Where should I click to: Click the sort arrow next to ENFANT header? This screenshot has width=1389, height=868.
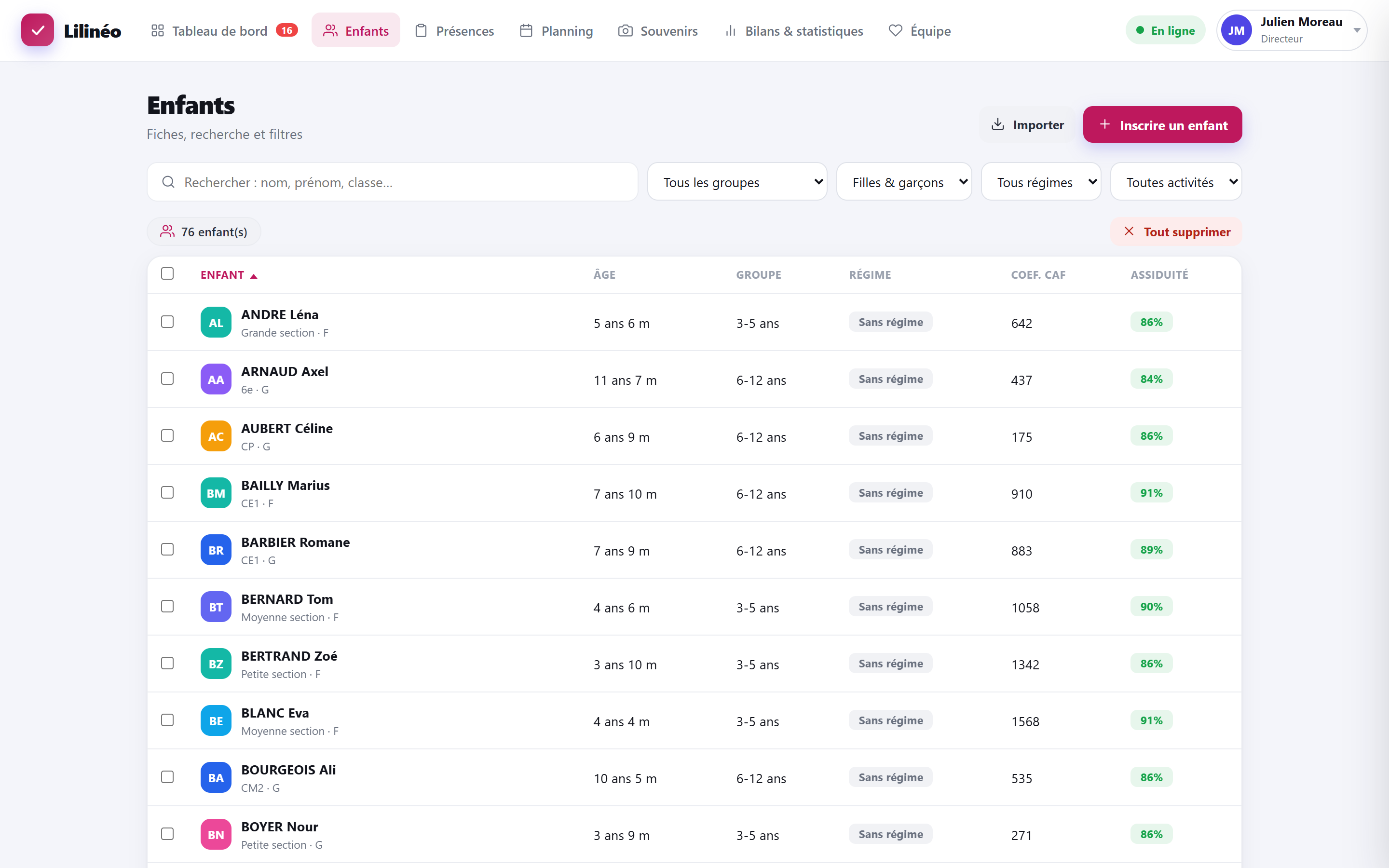(x=254, y=276)
